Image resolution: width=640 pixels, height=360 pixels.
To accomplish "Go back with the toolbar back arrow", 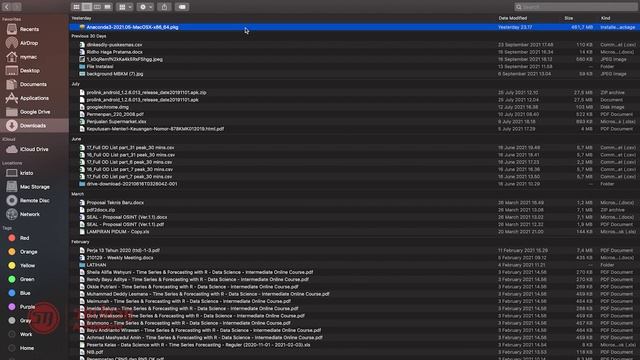I will [7, 7].
